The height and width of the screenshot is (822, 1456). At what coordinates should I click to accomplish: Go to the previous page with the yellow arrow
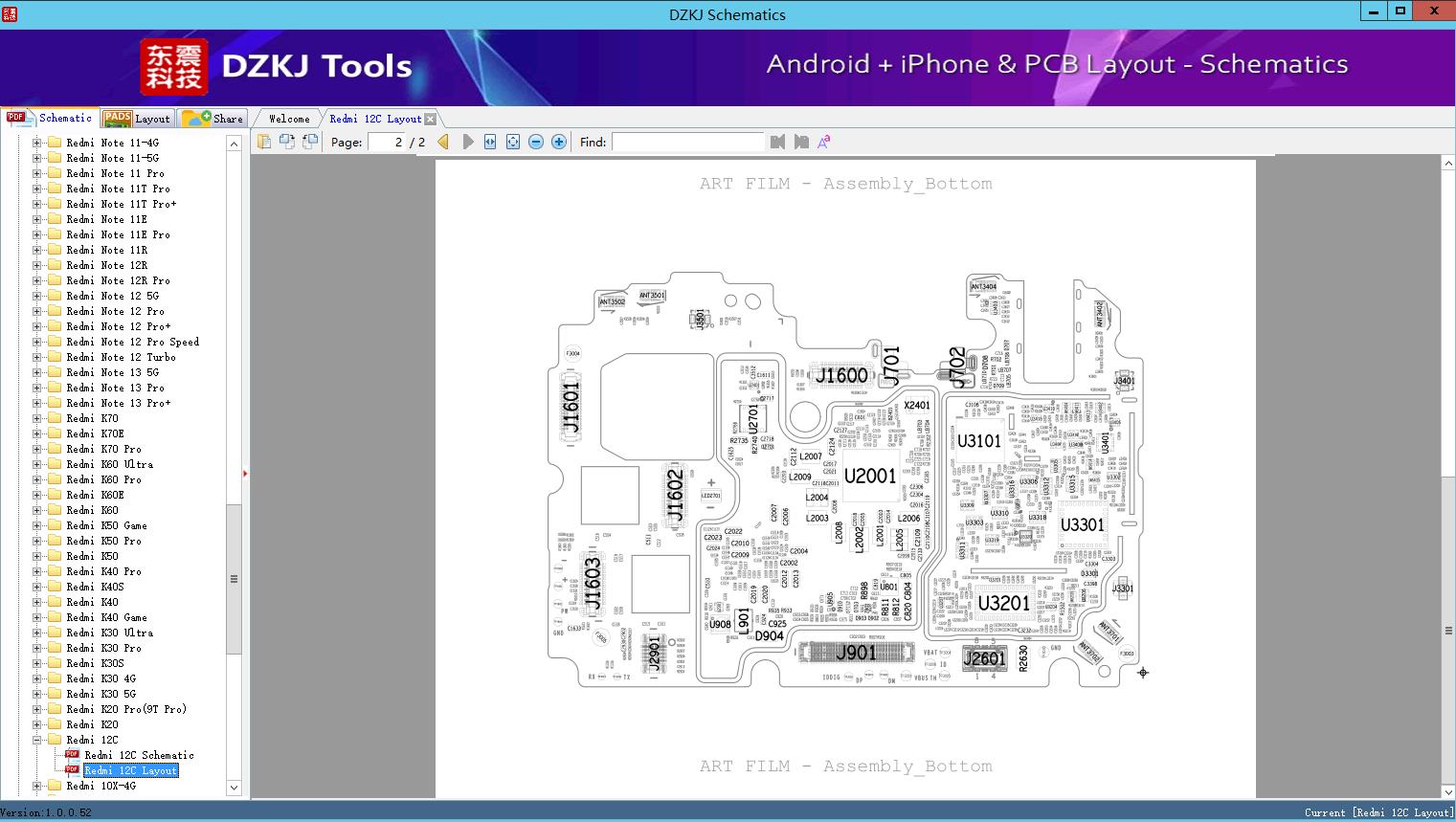[443, 142]
